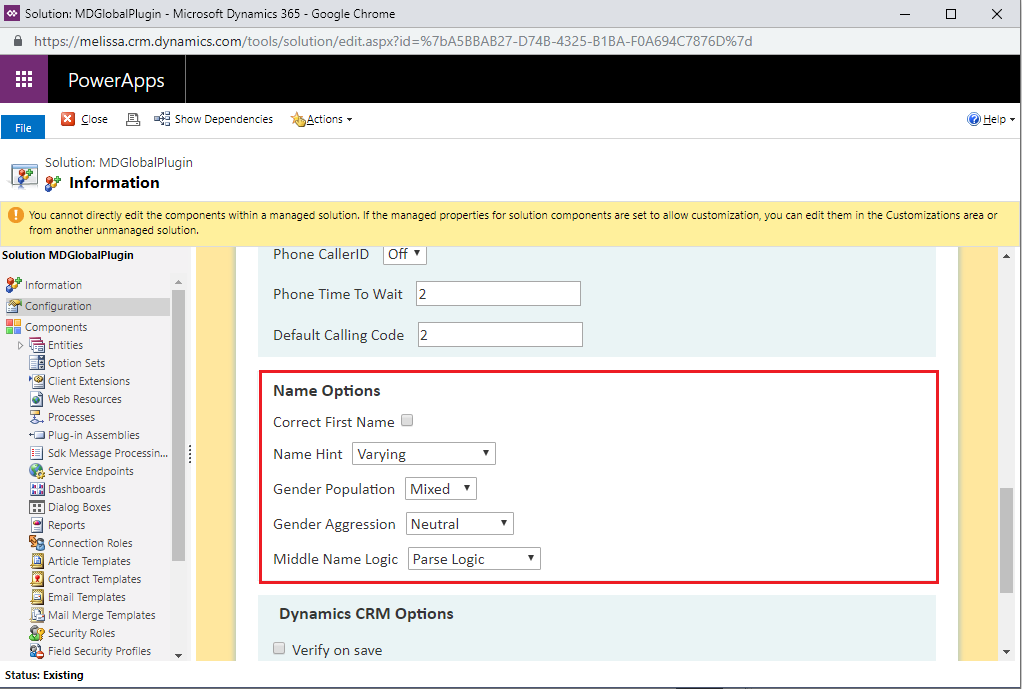Screen dimensions: 1022x689
Task: Click the Entities icon in the tree
Action: pyautogui.click(x=37, y=345)
